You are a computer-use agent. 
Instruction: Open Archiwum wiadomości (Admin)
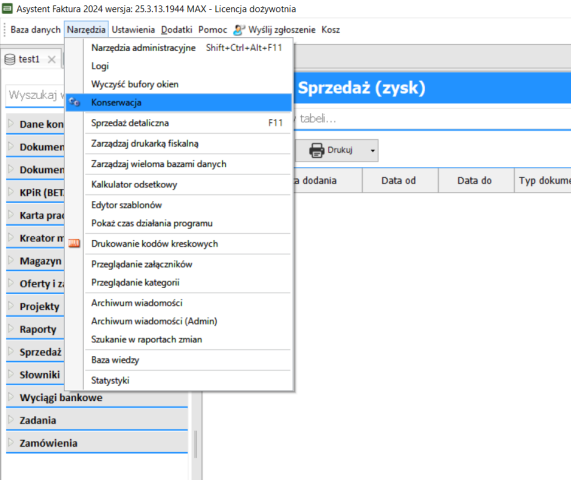[x=179, y=321]
